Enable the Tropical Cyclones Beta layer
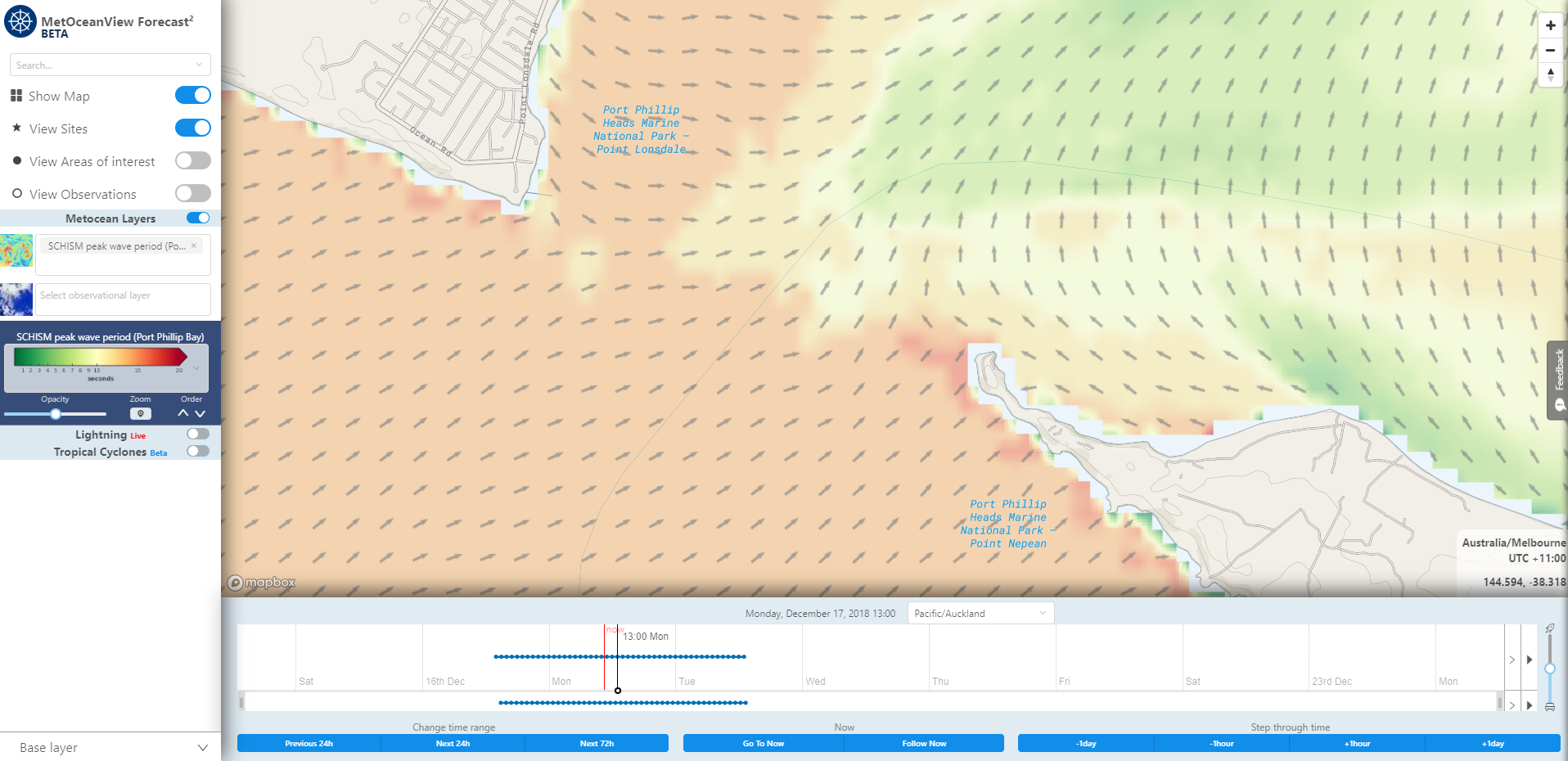 click(x=198, y=451)
